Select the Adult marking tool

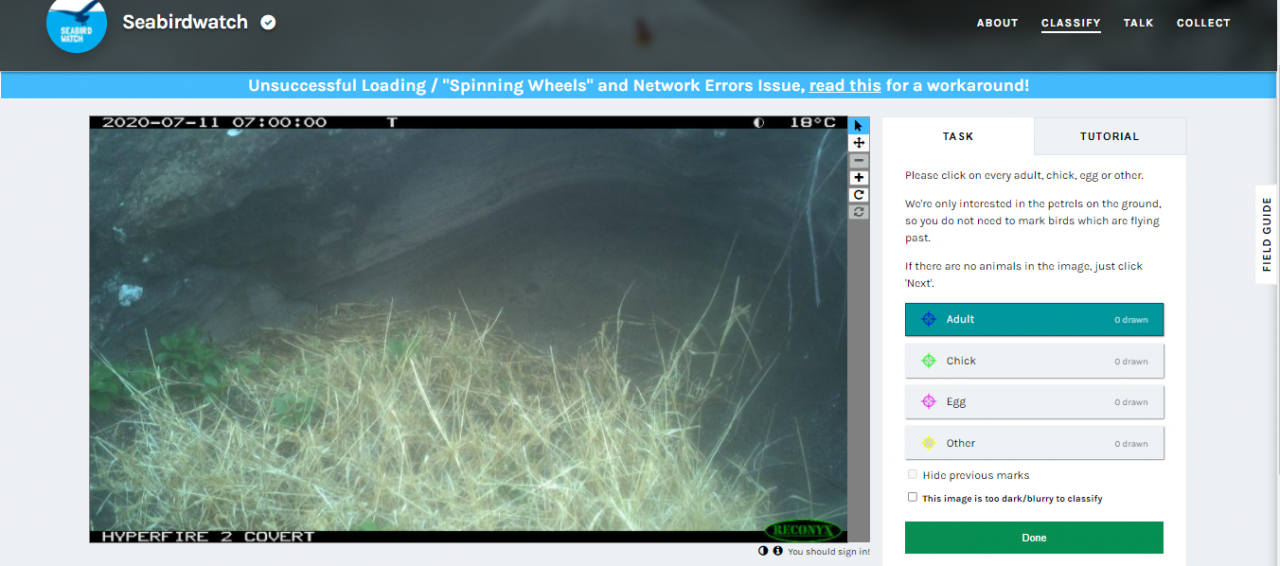(1034, 320)
